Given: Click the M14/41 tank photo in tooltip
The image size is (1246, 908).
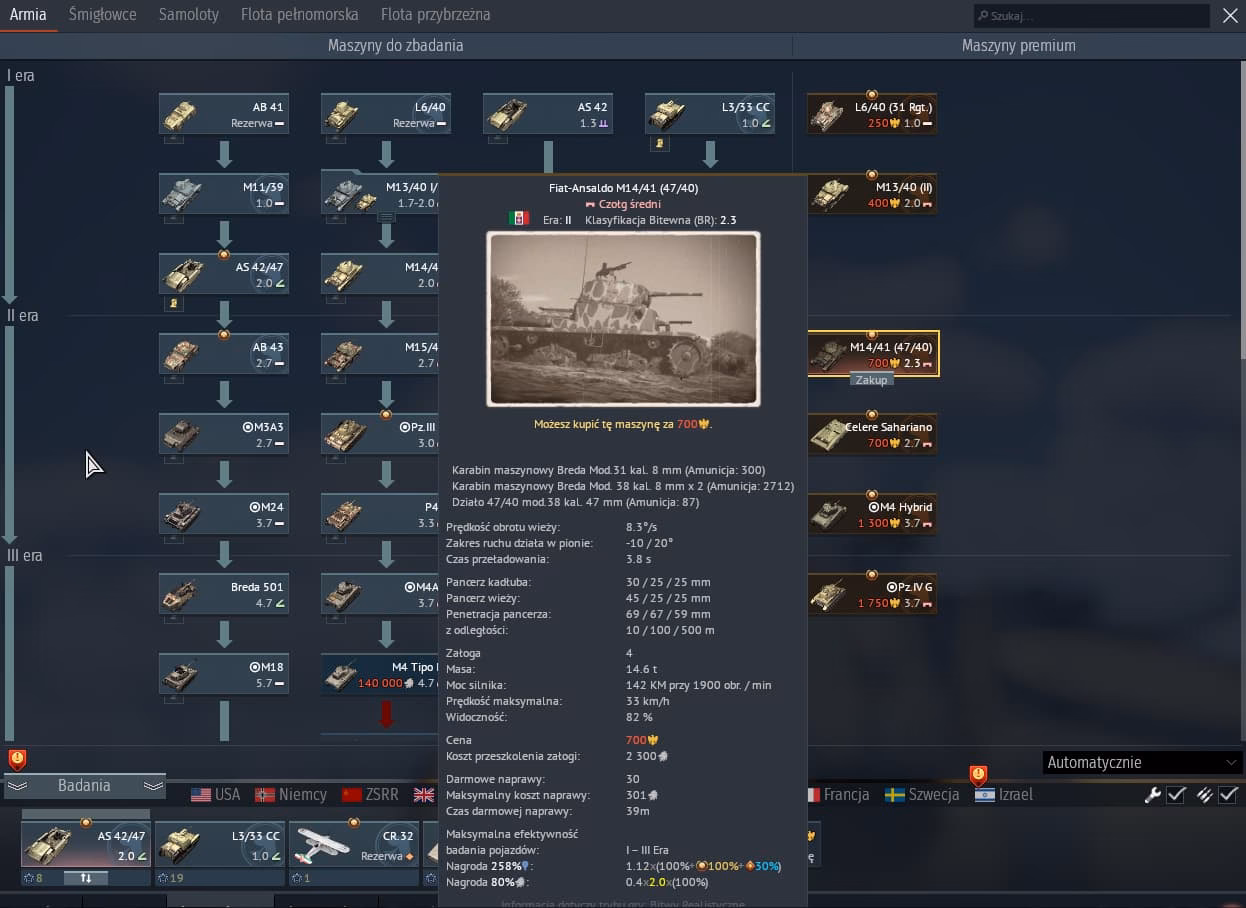Looking at the screenshot, I should click(x=623, y=319).
